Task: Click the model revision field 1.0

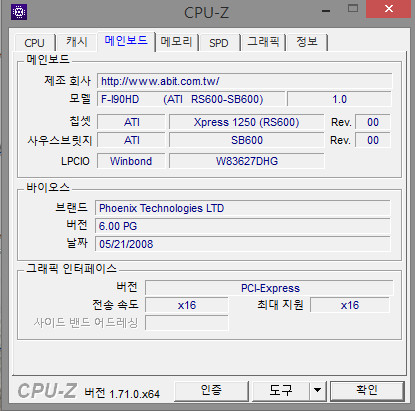Action: (339, 99)
